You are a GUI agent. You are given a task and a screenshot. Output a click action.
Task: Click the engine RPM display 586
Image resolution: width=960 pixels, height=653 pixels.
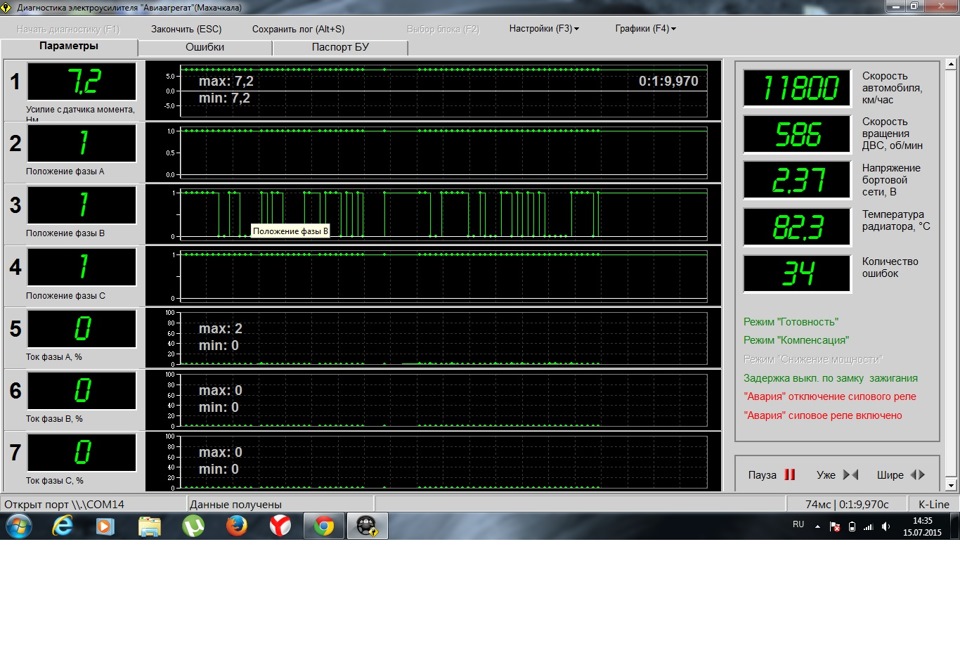[797, 134]
